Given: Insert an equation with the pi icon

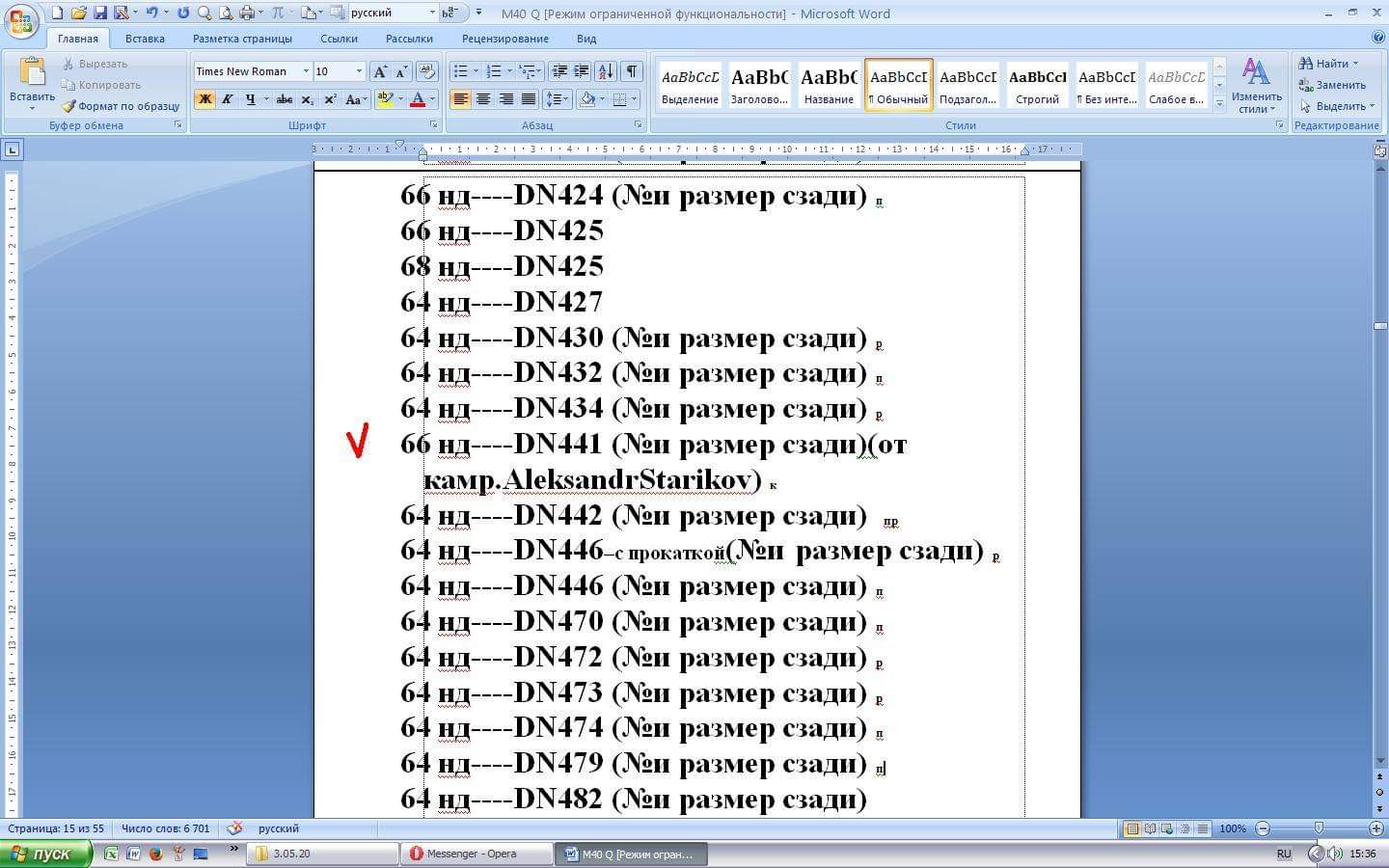Looking at the screenshot, I should click(x=278, y=13).
